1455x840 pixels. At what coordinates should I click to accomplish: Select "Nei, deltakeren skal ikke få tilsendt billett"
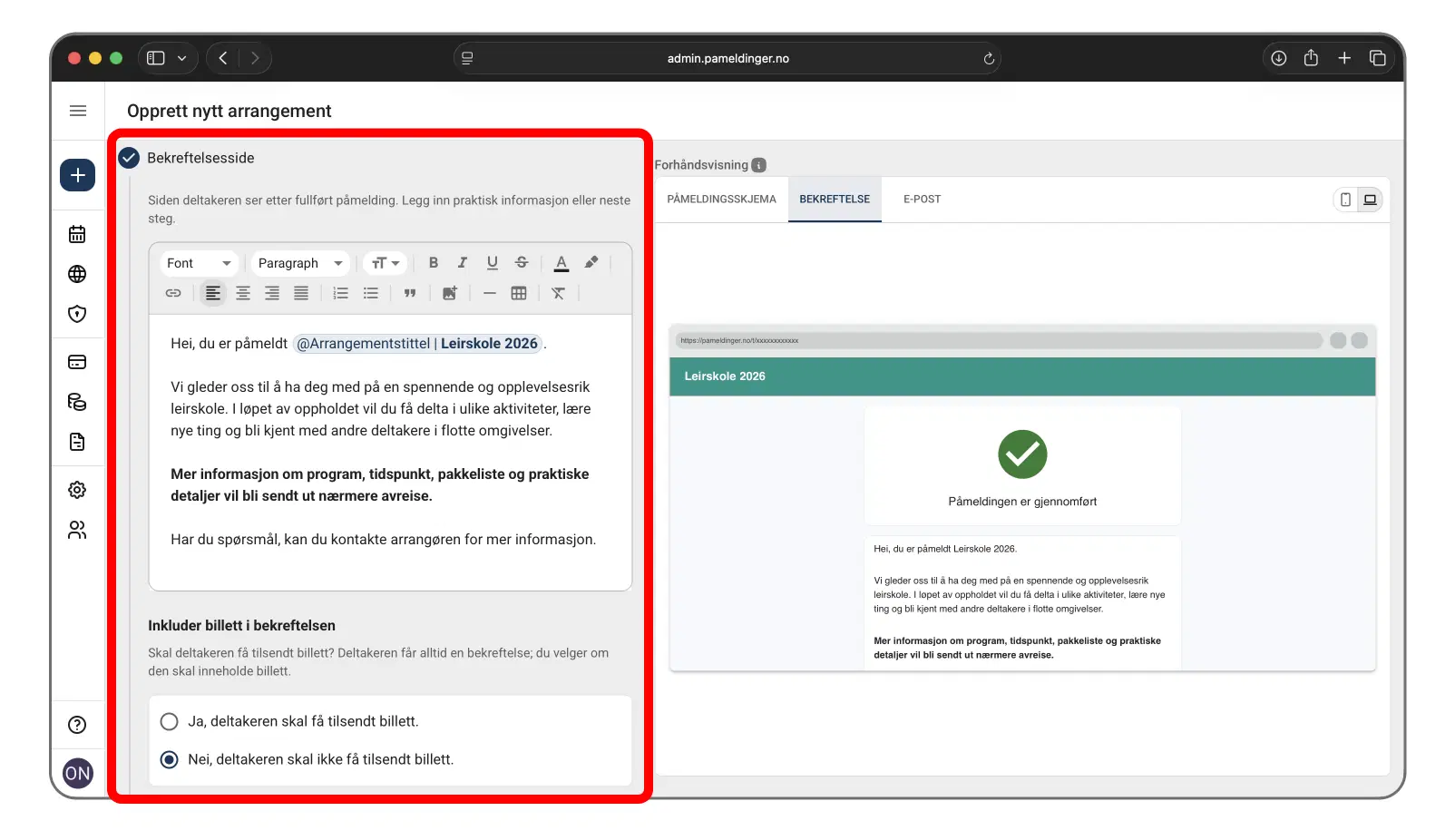[x=170, y=759]
